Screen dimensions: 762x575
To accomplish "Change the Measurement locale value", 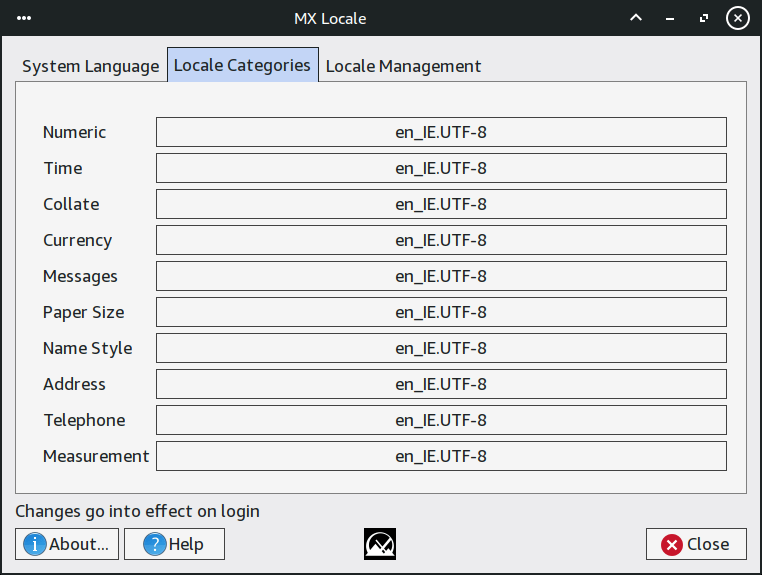I will pyautogui.click(x=441, y=456).
